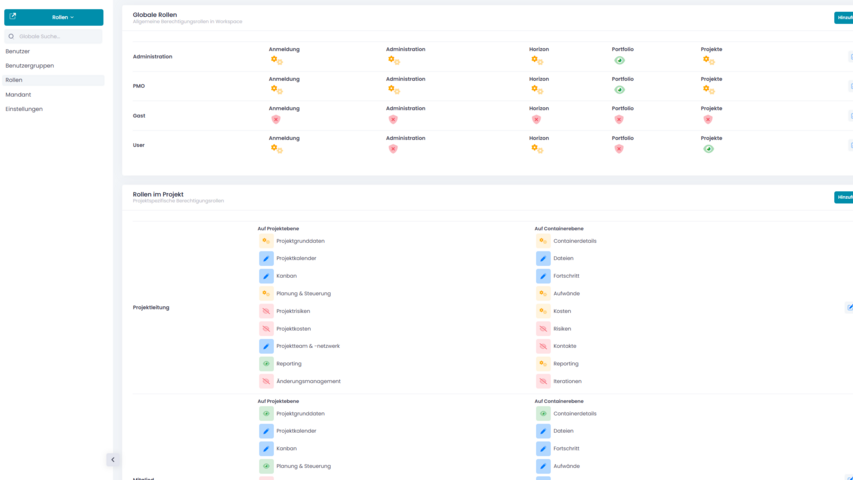Screen dimensions: 853x480
Task: Focus the Globale Suche search field
Action: 58,36
